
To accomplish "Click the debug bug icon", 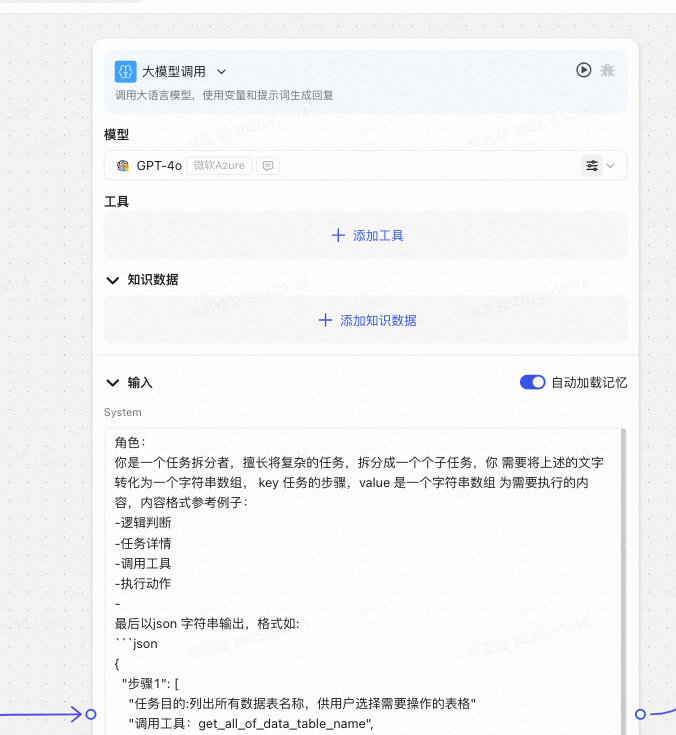I will coord(608,70).
